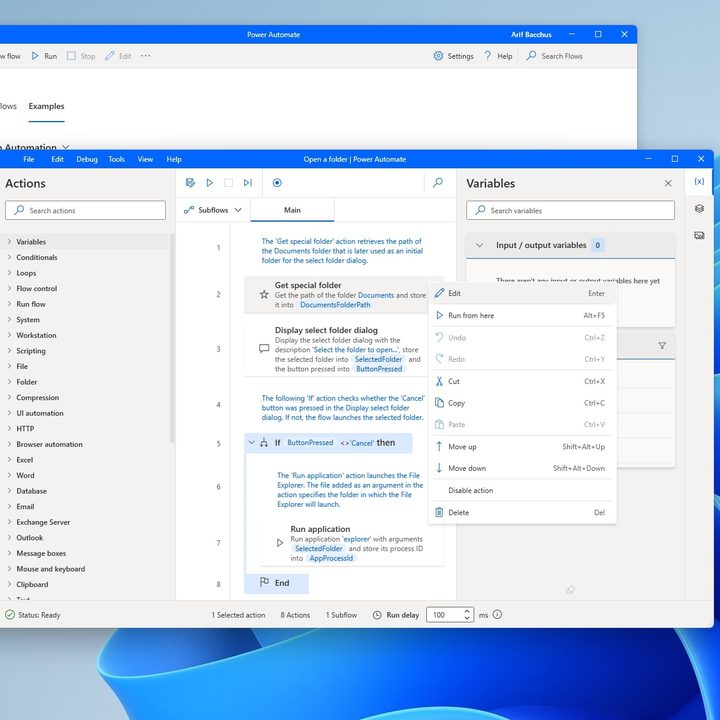The height and width of the screenshot is (720, 720).
Task: Expand the Browser automation actions group
Action: [9, 444]
